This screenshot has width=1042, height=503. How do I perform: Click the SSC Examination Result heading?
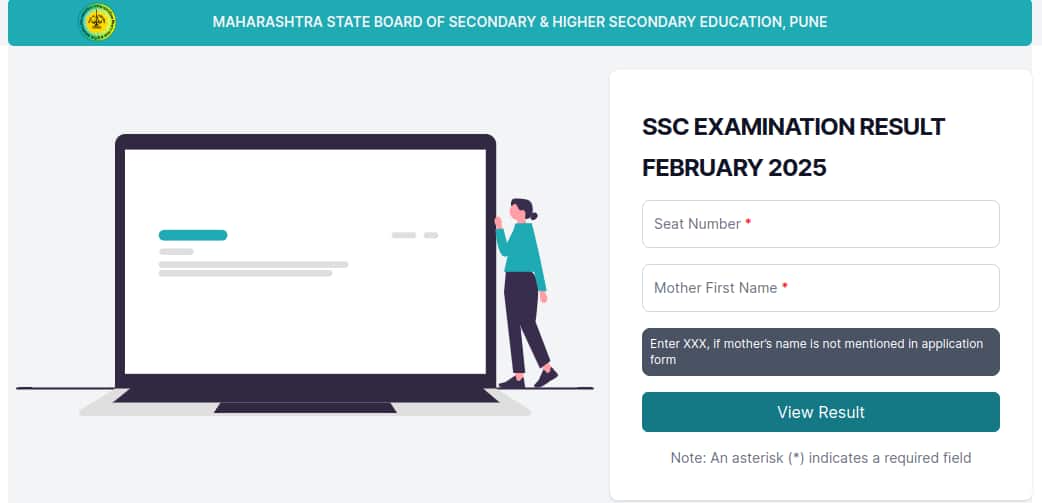793,147
